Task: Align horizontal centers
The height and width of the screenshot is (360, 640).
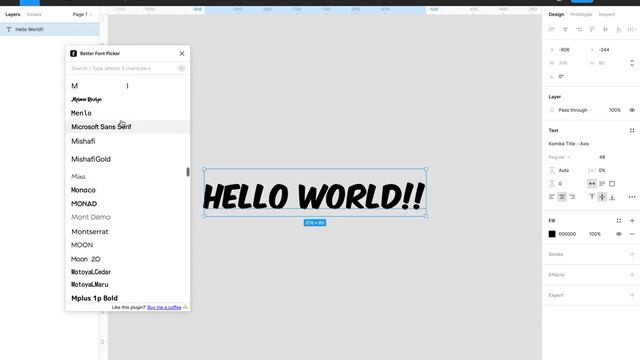Action: pos(565,29)
